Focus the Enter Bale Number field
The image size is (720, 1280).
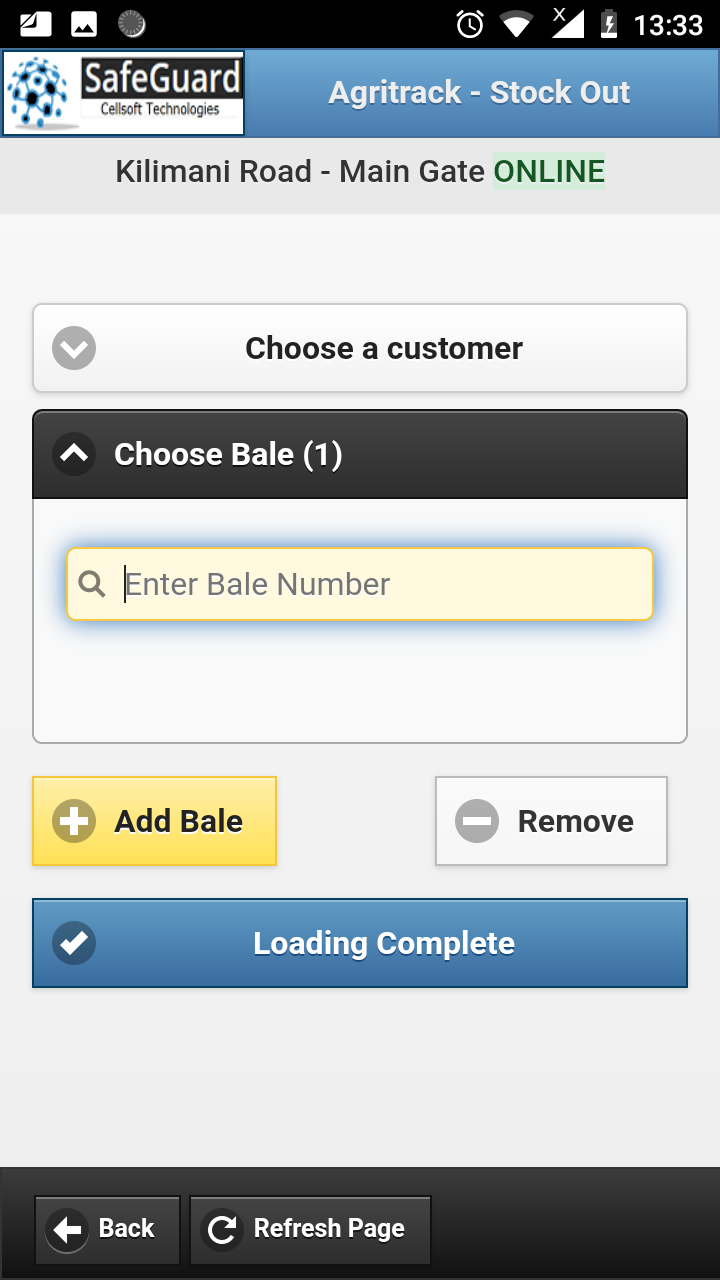pos(380,584)
